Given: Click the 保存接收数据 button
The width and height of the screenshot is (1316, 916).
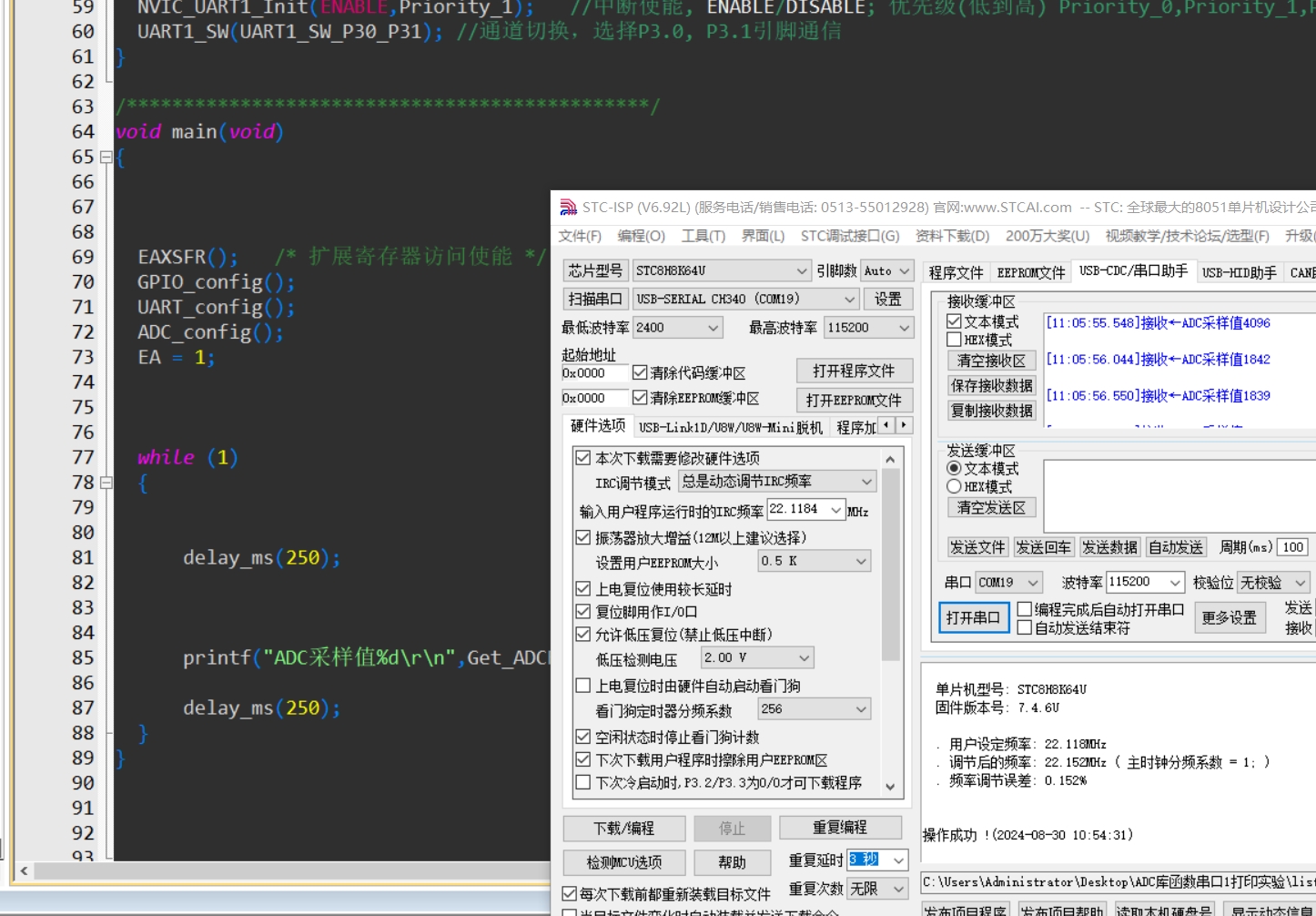Looking at the screenshot, I should click(991, 385).
